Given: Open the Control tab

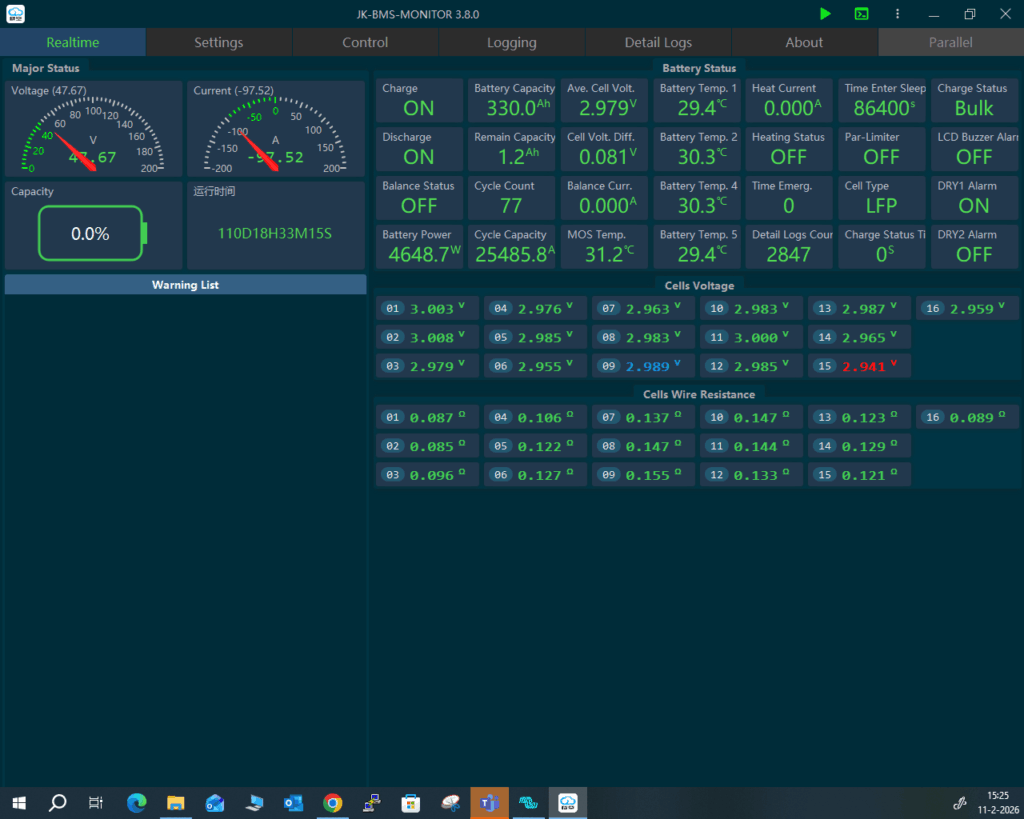Looking at the screenshot, I should click(365, 42).
